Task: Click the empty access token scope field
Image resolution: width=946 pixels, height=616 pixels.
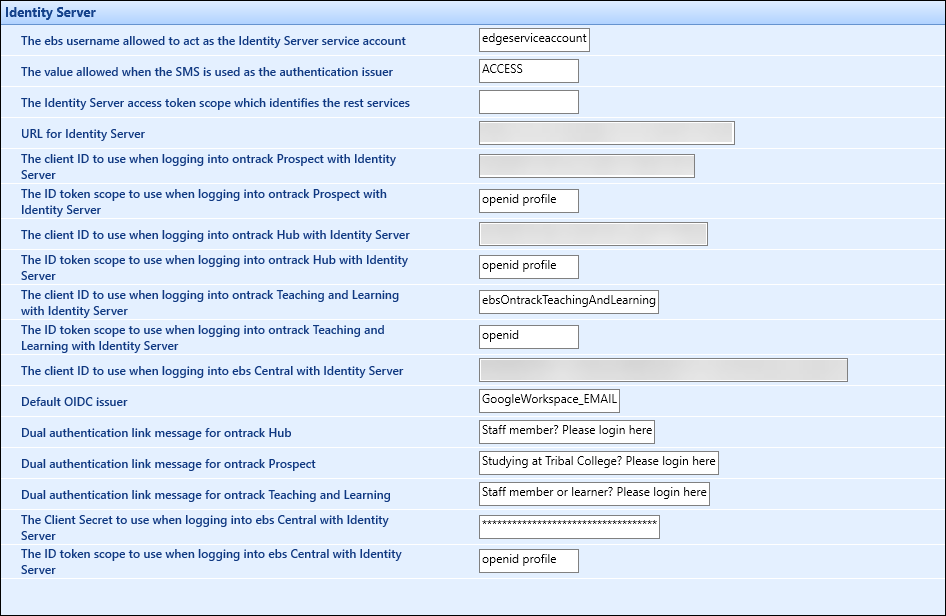Action: 528,102
